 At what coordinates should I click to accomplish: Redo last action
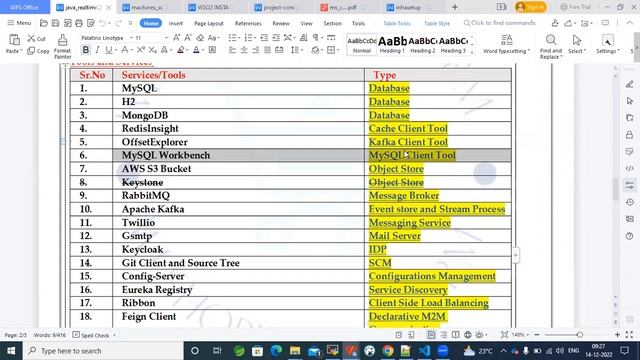[118, 23]
